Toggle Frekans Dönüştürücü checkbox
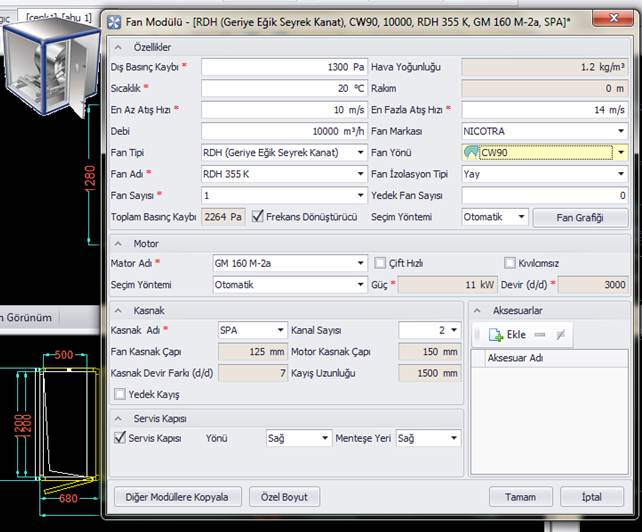Screen dimensions: 642x532 258,216
